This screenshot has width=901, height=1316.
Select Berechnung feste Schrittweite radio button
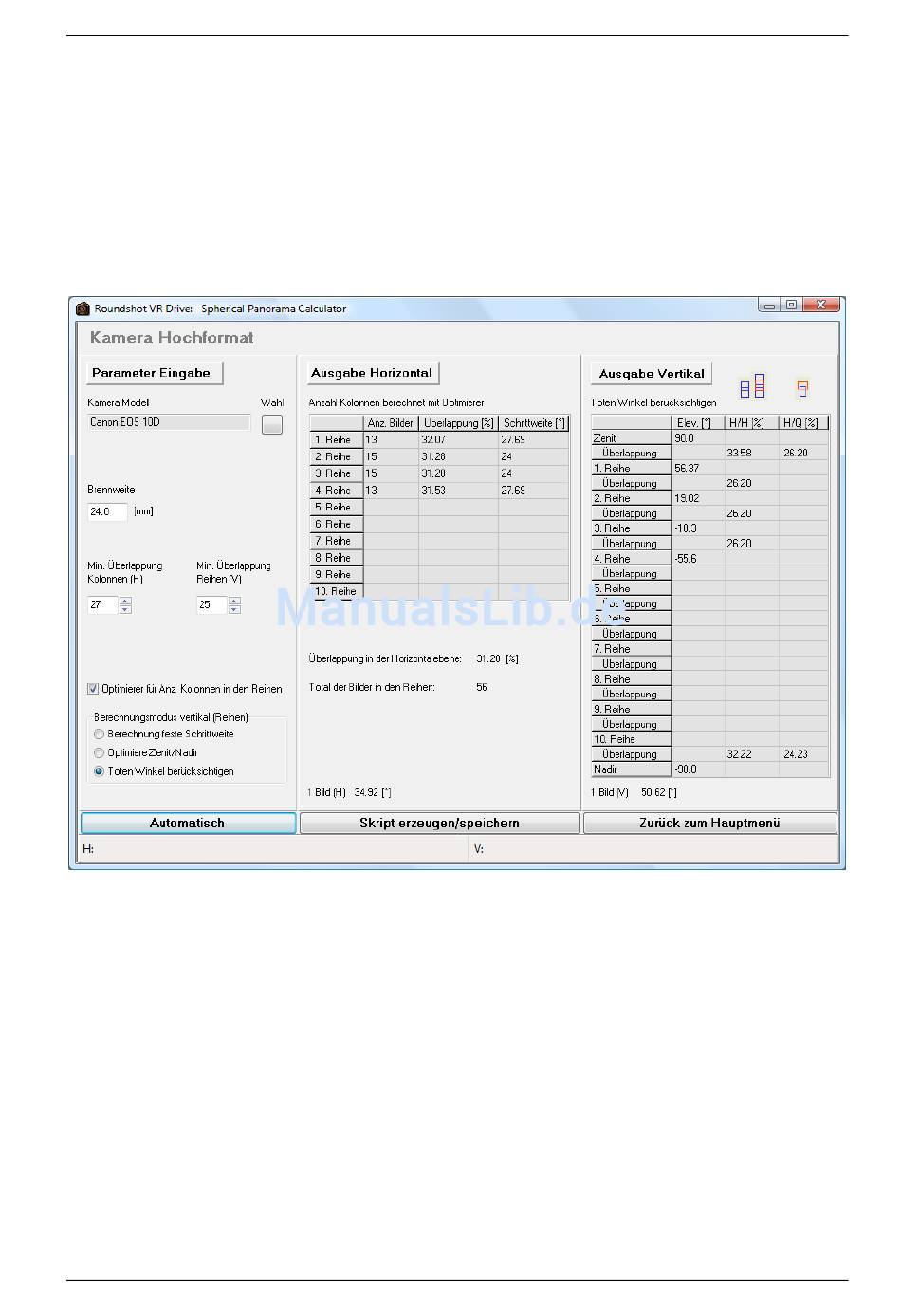(99, 734)
